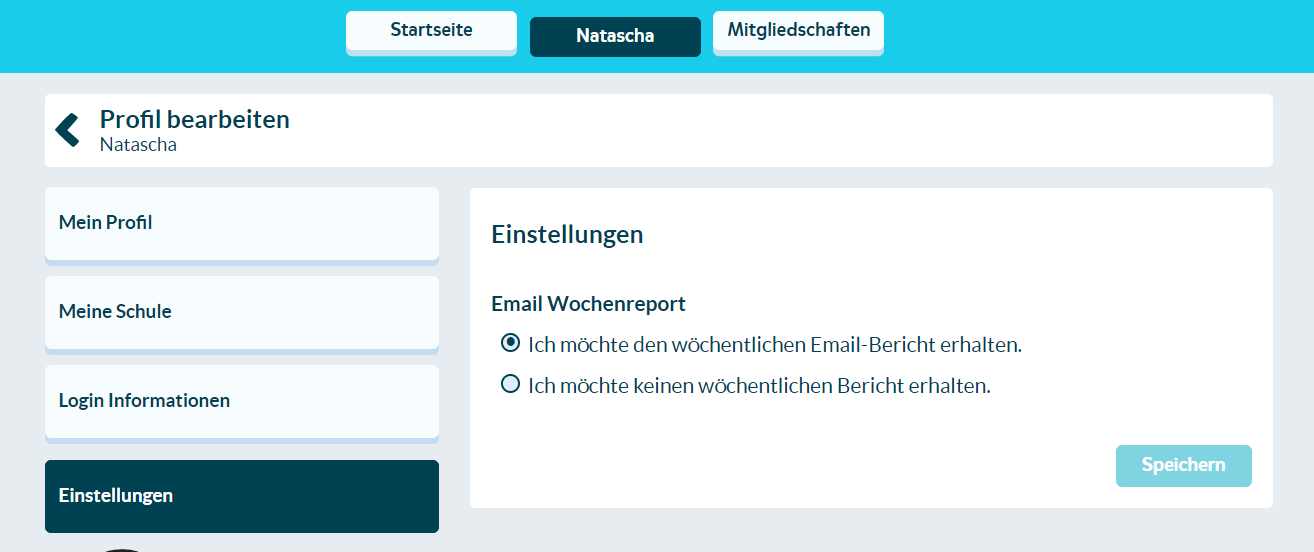Image resolution: width=1314 pixels, height=552 pixels.
Task: Enable the weekly Email-Bericht radio button
Action: 511,344
